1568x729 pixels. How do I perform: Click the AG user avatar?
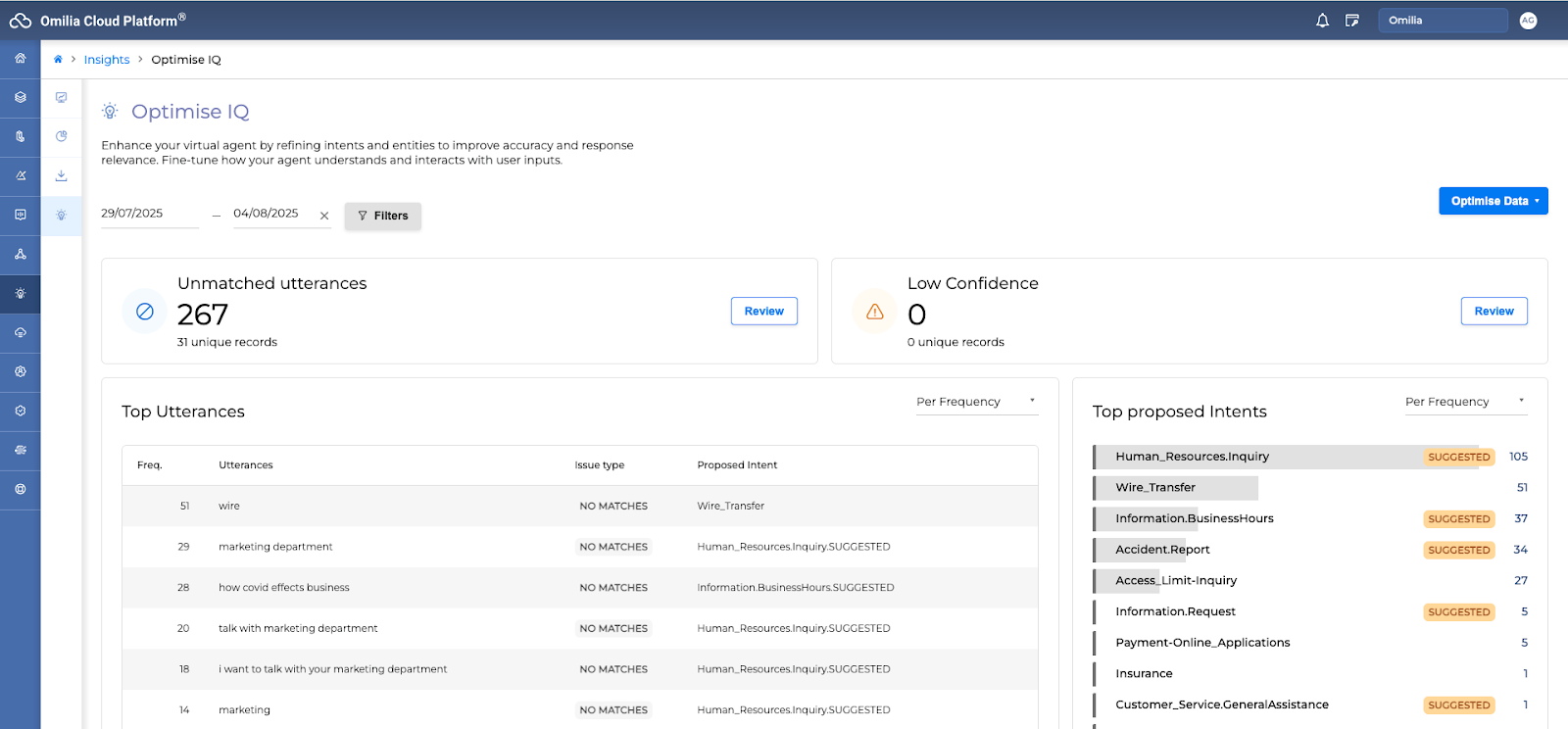point(1528,21)
